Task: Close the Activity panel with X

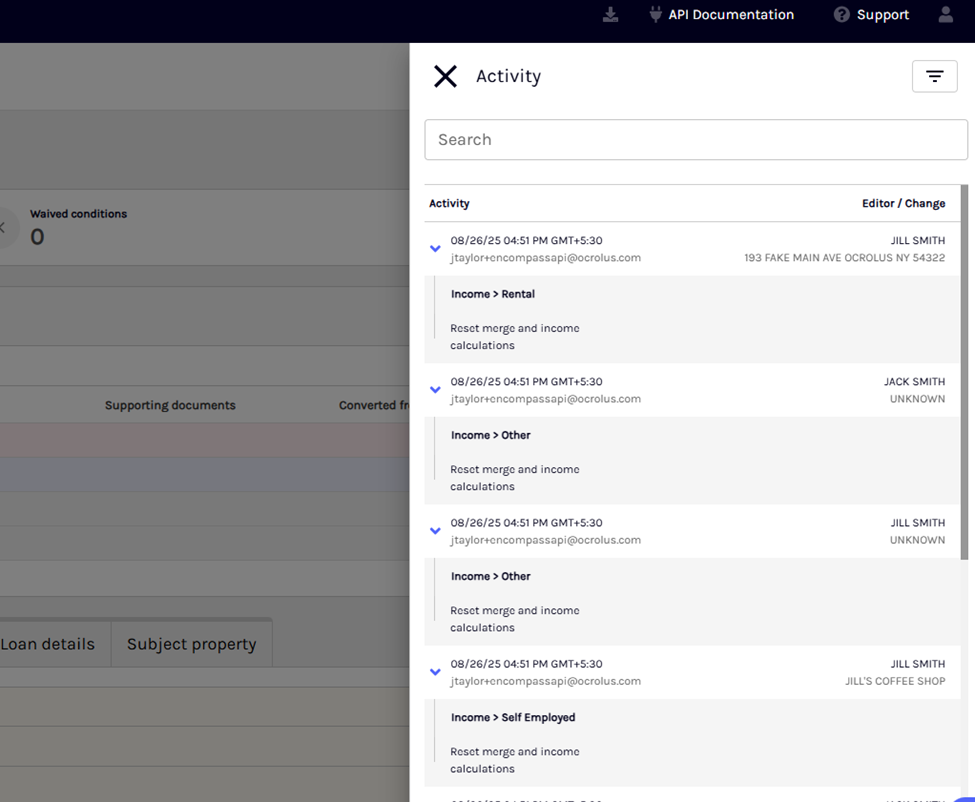Action: (x=445, y=76)
